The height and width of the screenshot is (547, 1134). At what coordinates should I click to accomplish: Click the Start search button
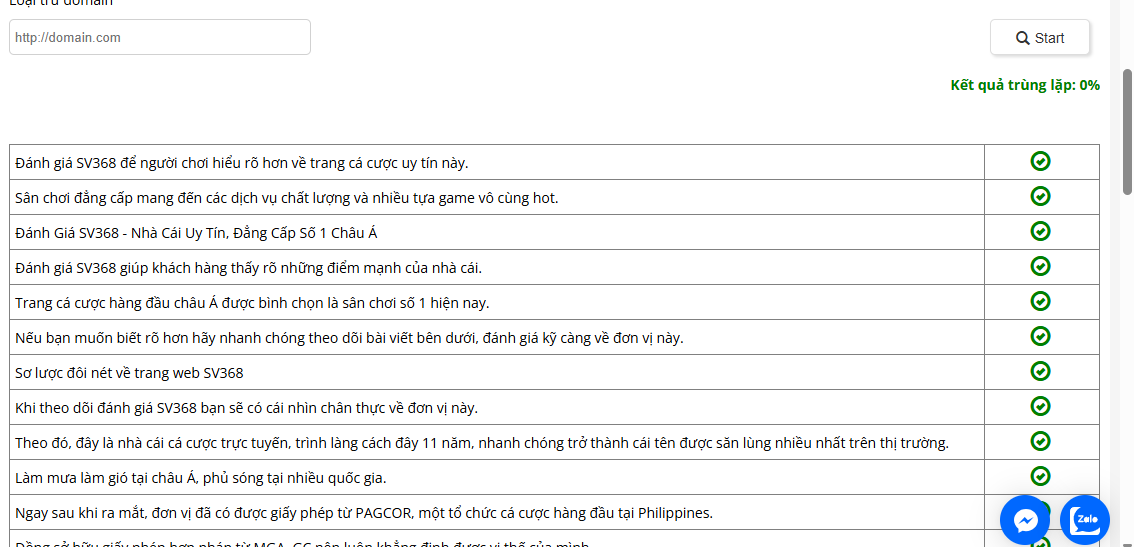coord(1039,38)
